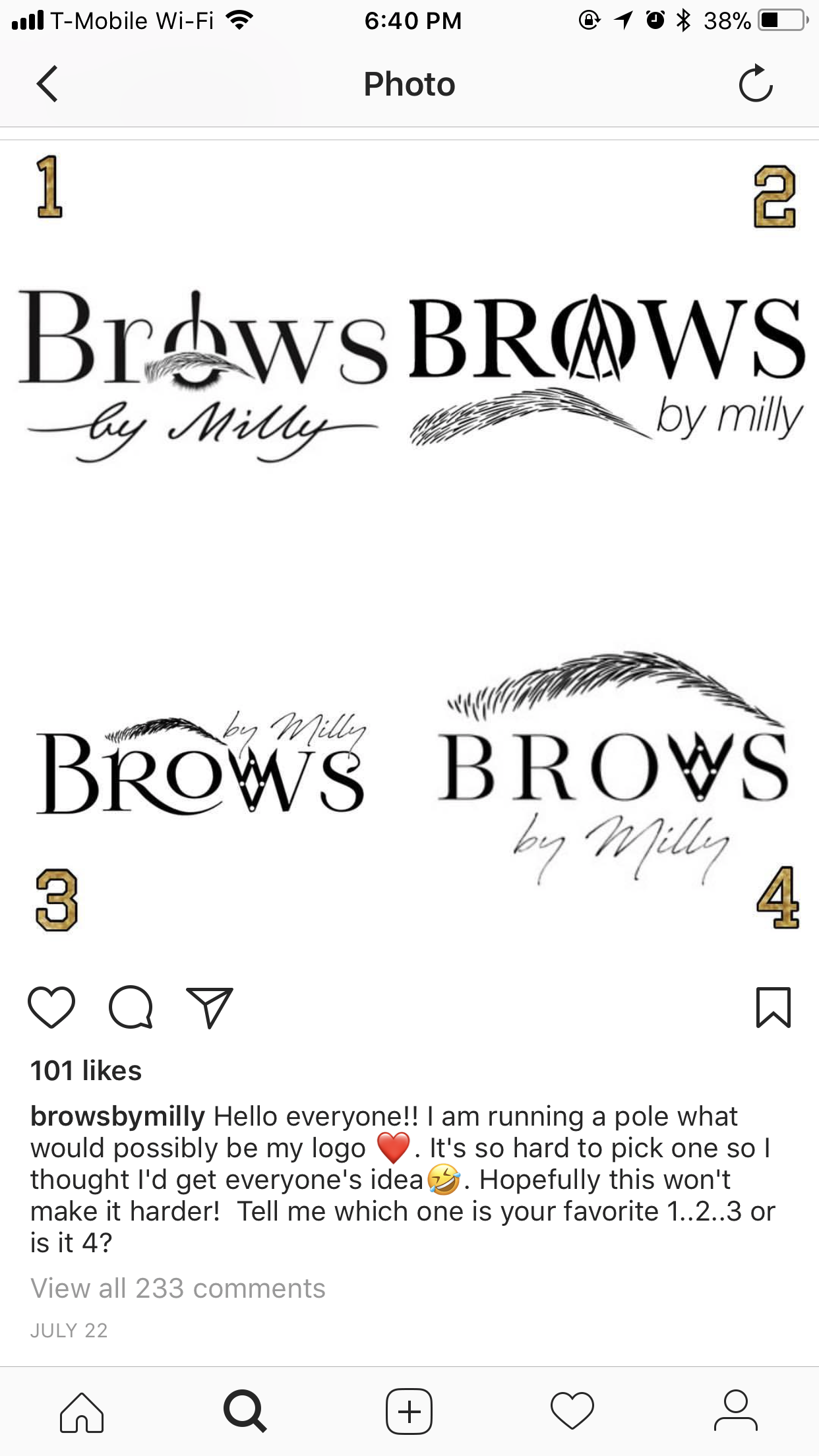Tap logo option 2 in the photo
This screenshot has height=1456, width=819.
(607, 370)
